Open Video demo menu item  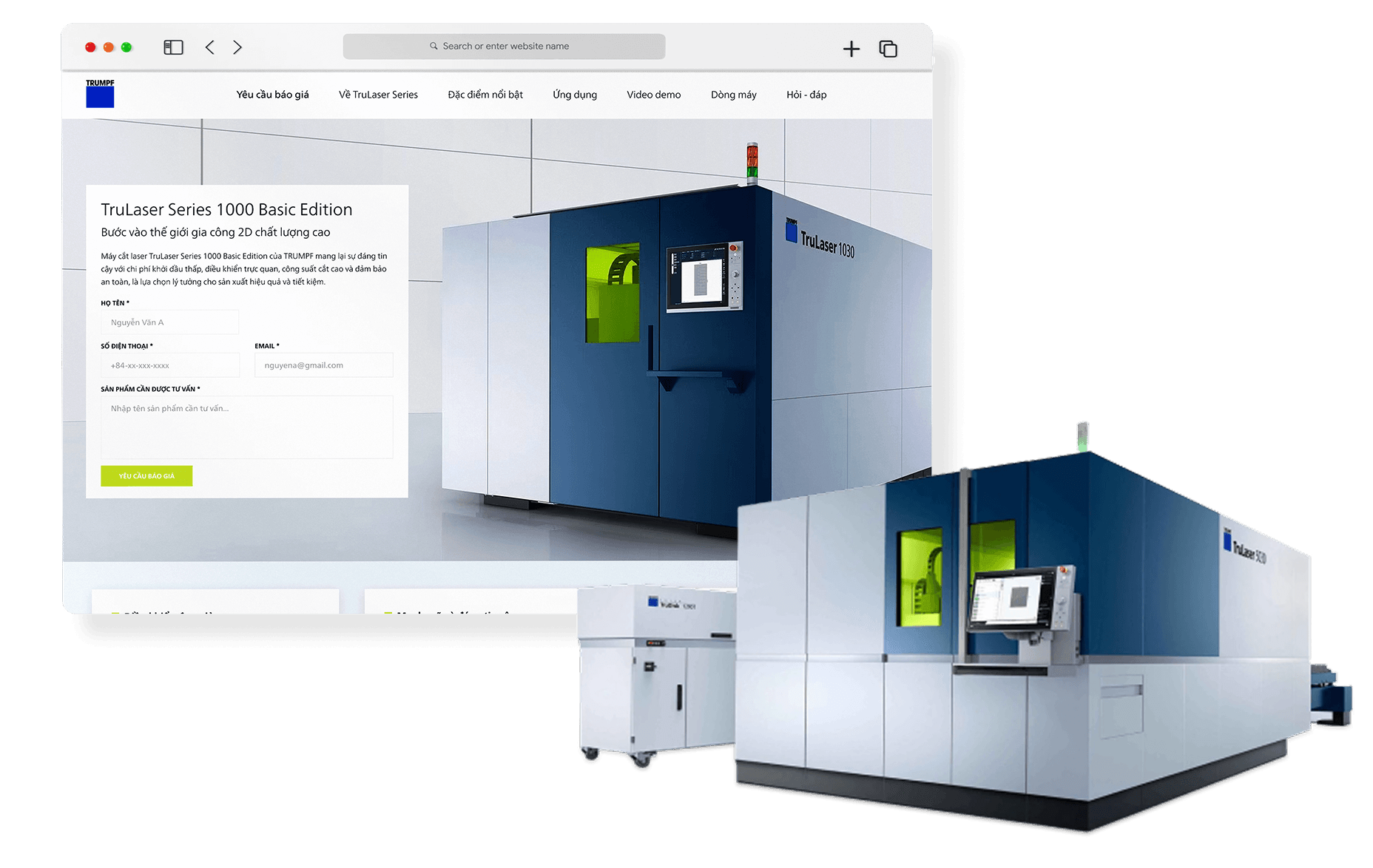[x=654, y=95]
